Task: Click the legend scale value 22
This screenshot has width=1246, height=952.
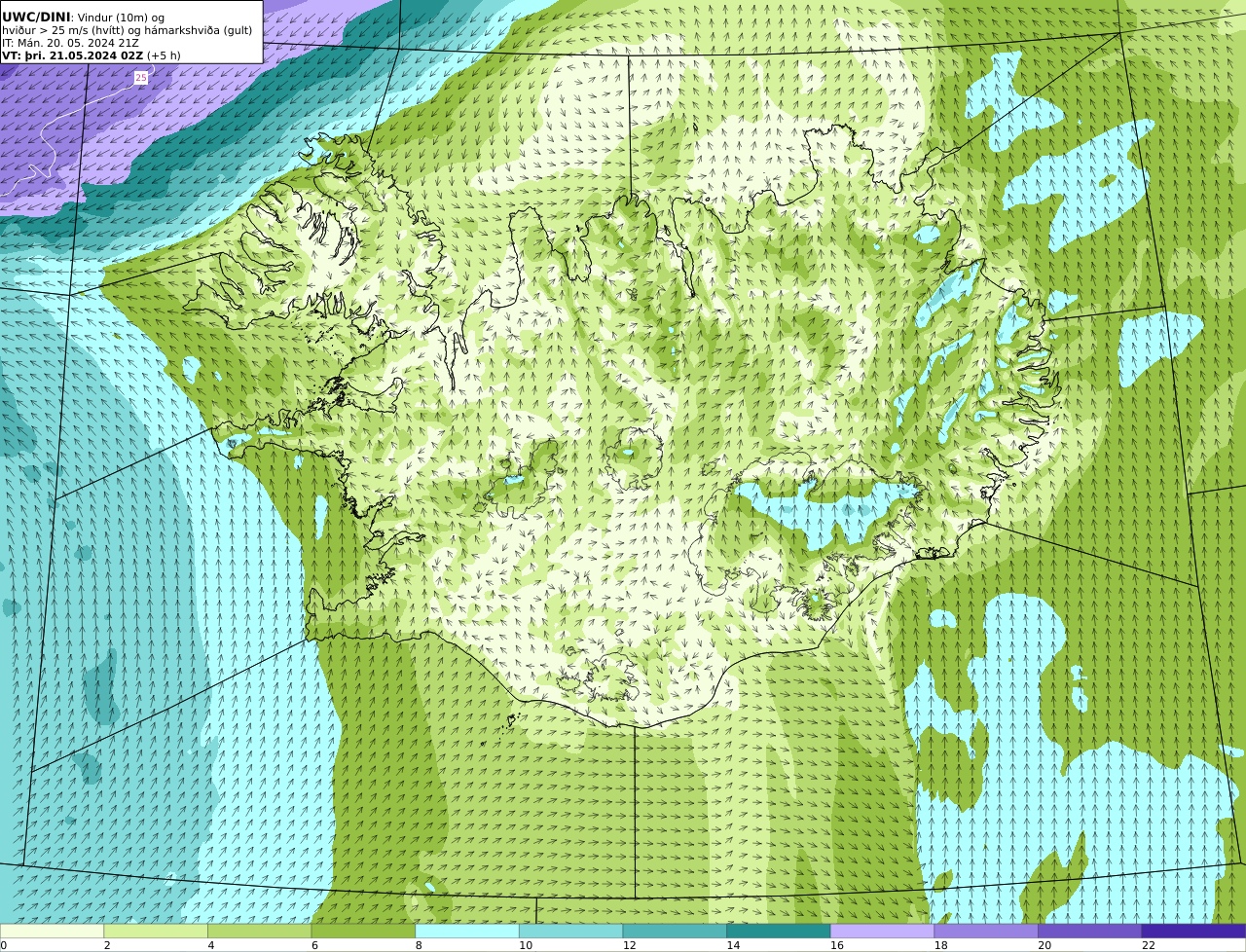Action: coord(1149,945)
